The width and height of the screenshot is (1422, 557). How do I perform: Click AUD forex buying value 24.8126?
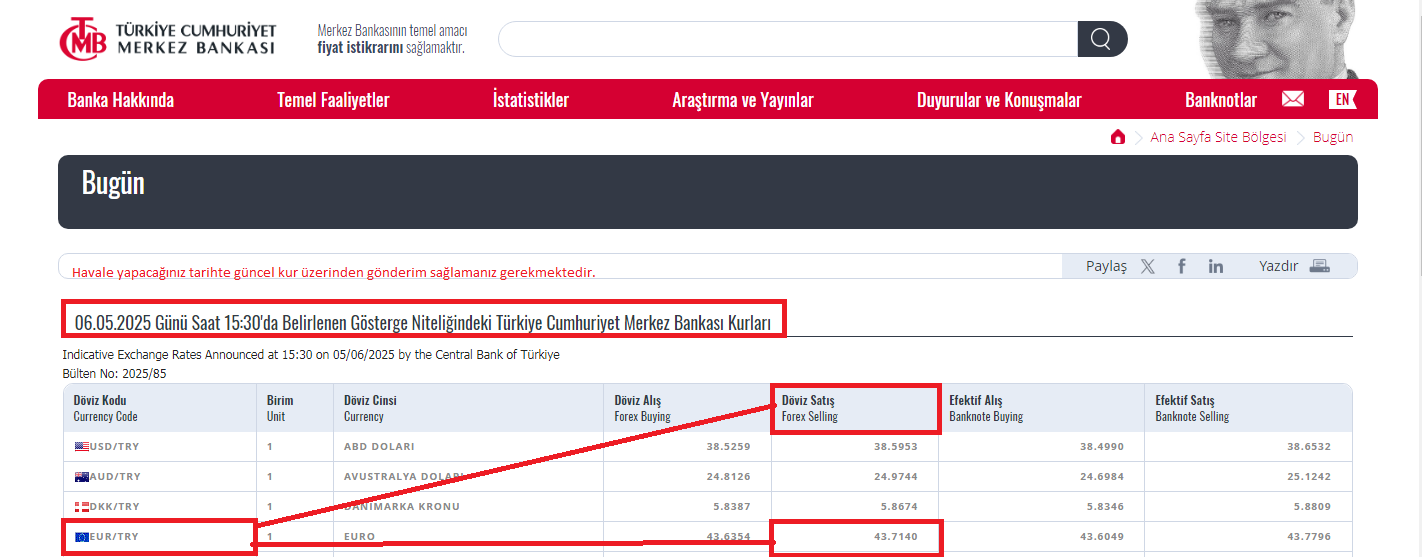point(729,476)
